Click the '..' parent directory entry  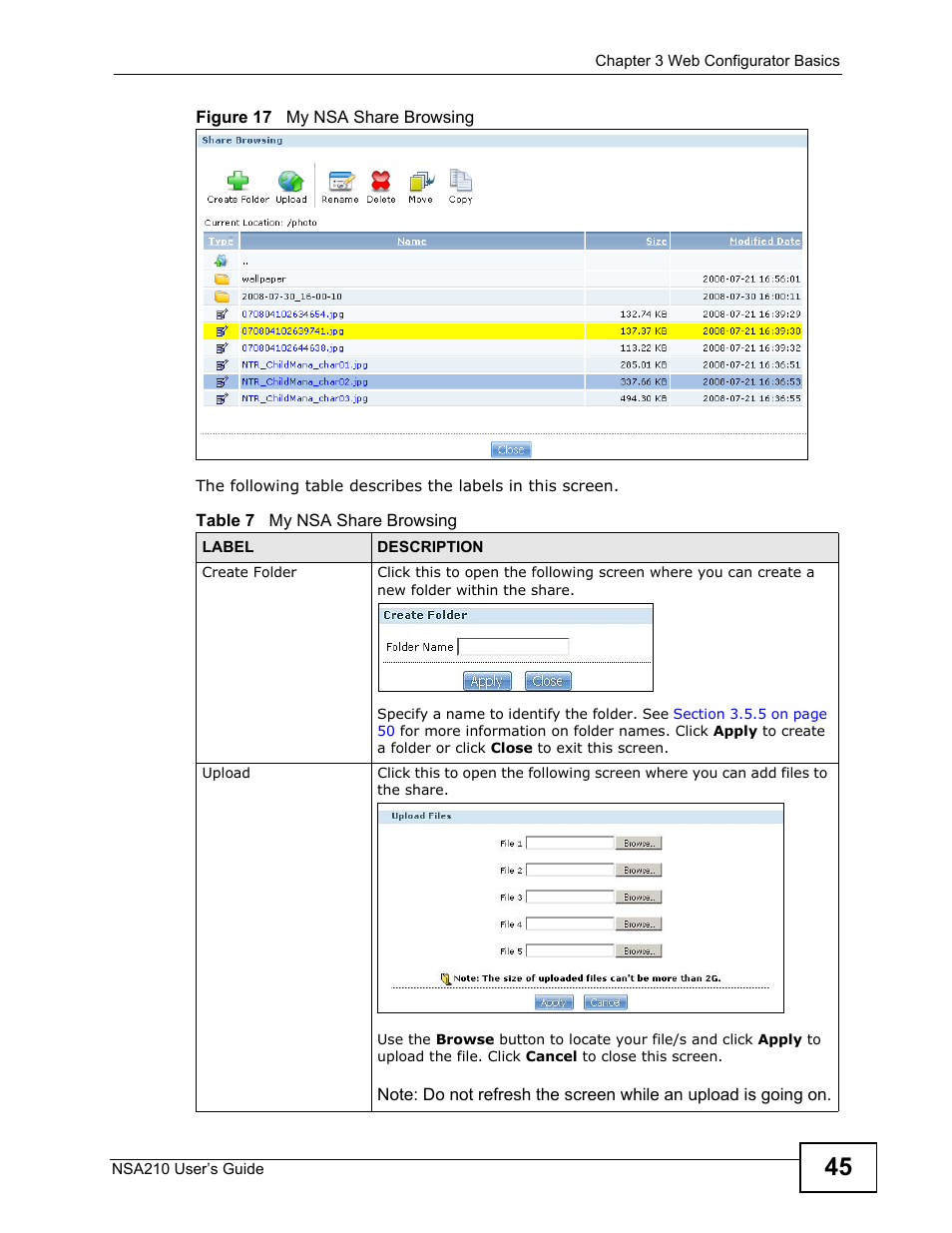[245, 263]
